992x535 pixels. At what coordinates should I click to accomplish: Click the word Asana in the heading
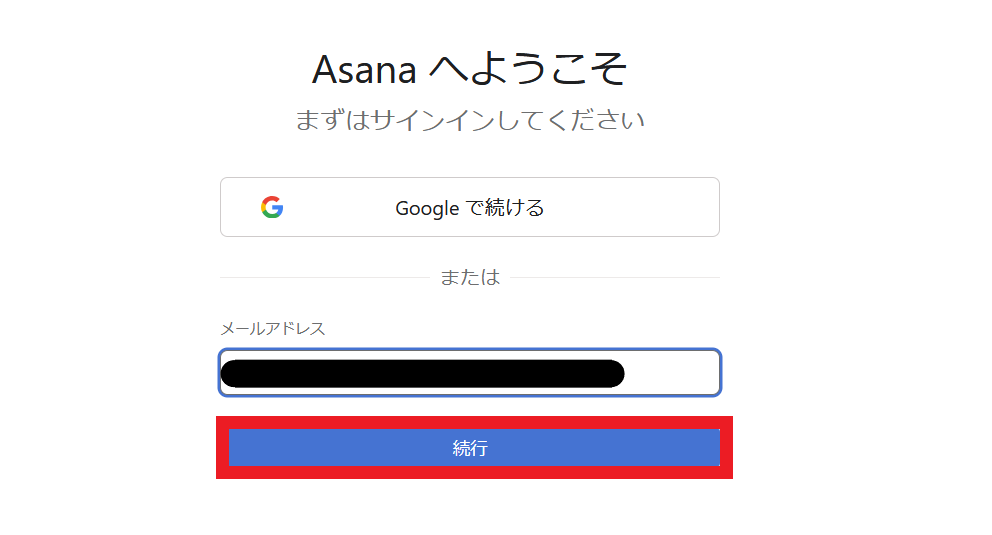tap(363, 69)
